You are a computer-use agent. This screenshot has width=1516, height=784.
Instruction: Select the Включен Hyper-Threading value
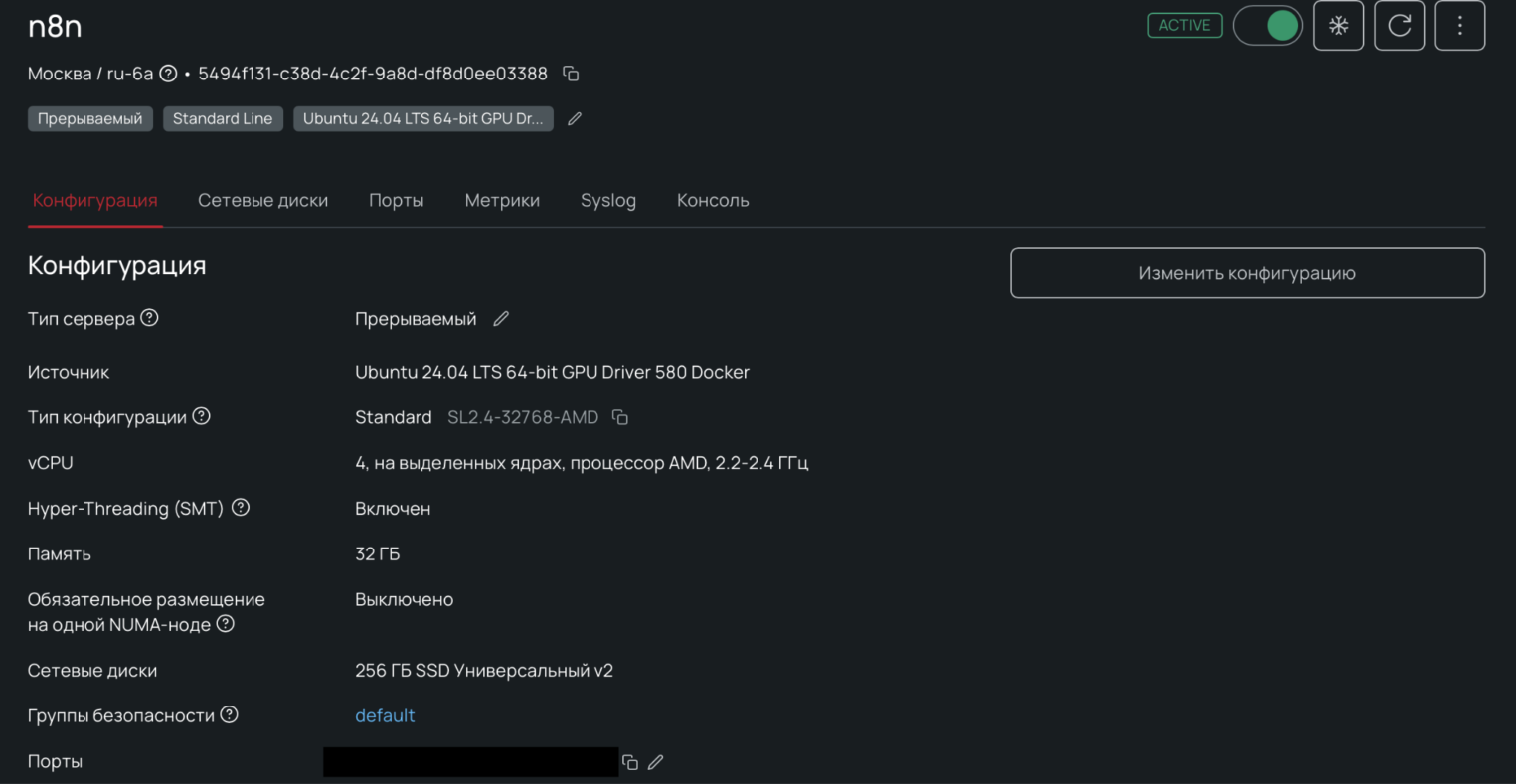393,509
